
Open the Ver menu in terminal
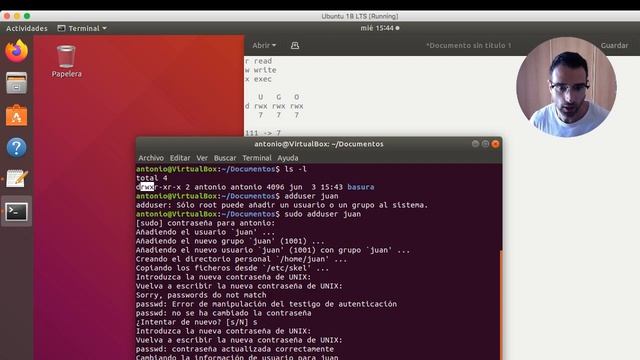[202, 158]
